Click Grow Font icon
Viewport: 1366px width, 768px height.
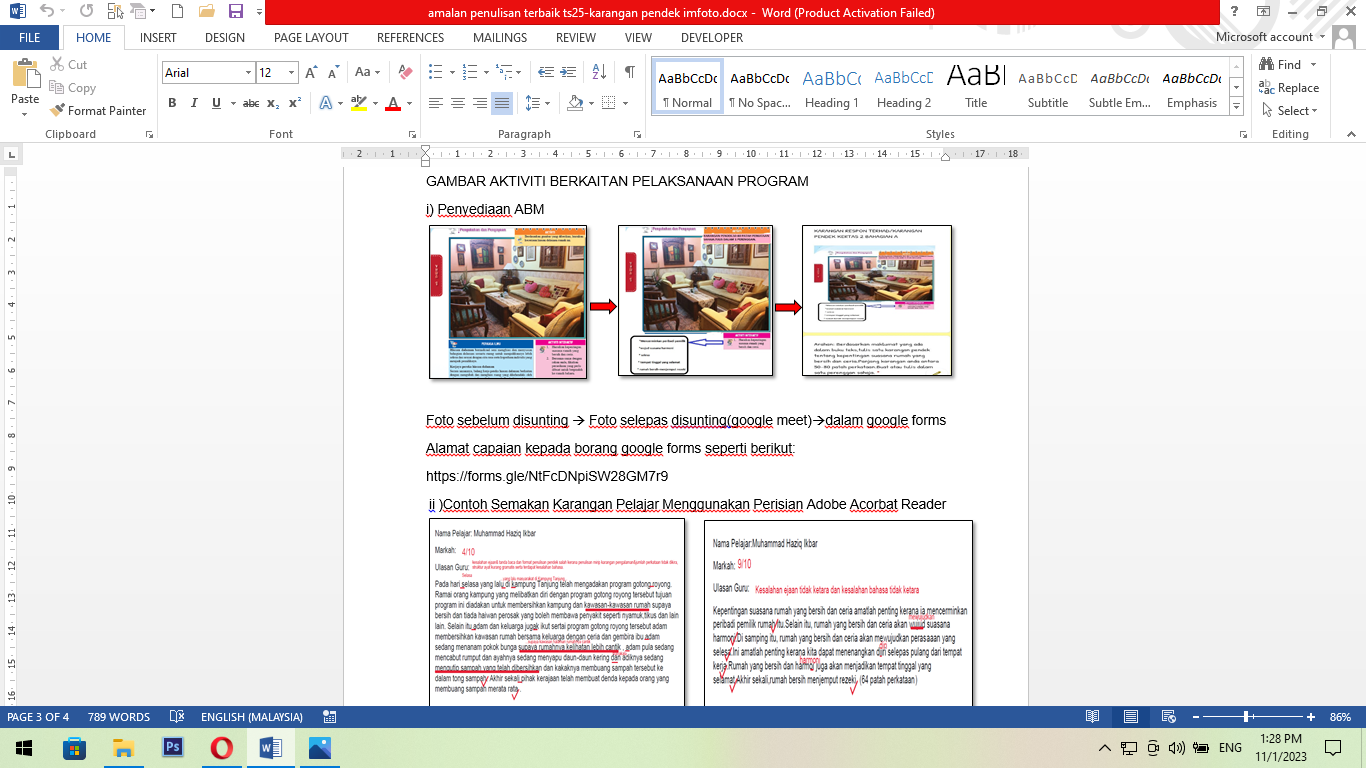click(x=311, y=72)
